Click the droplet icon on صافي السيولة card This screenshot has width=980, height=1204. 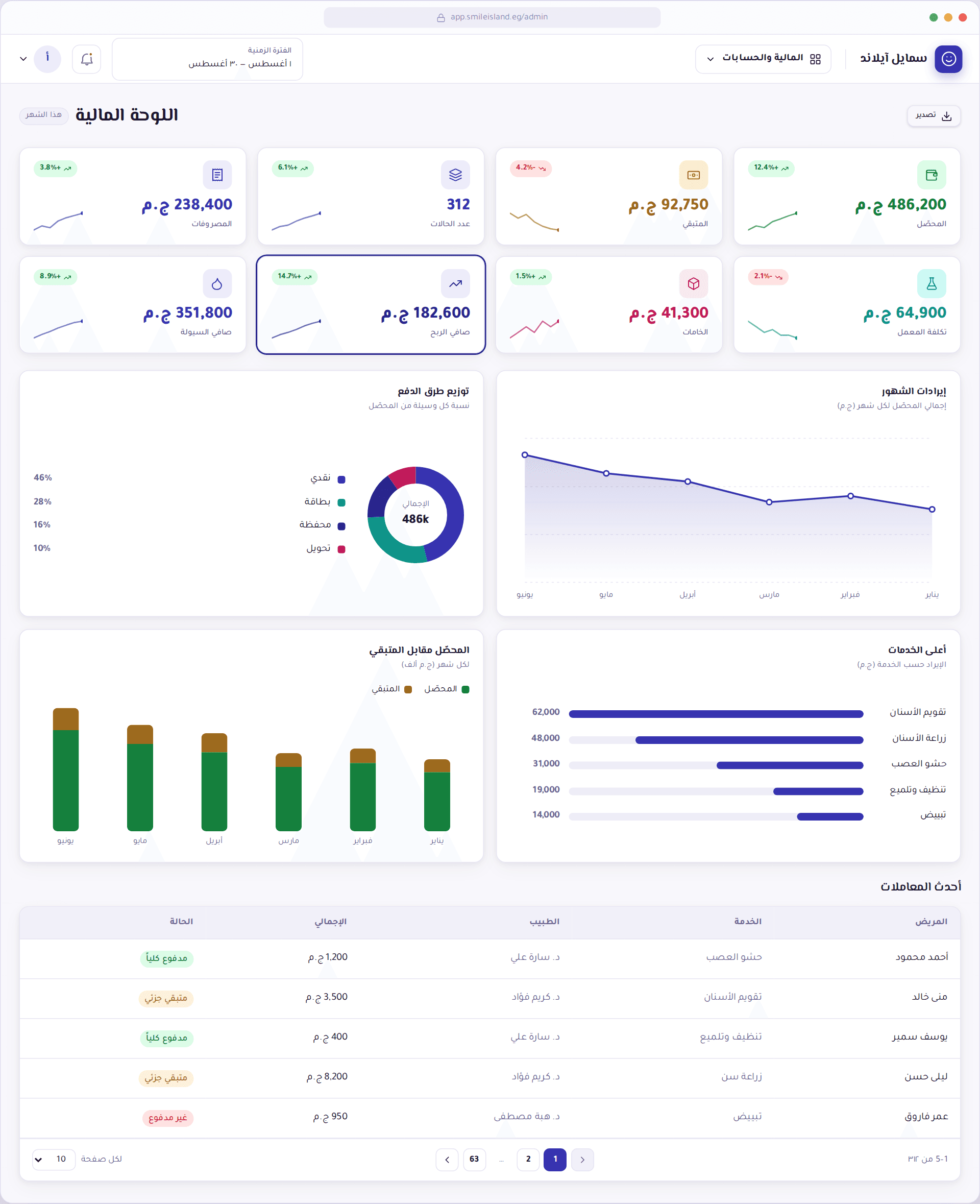(217, 283)
